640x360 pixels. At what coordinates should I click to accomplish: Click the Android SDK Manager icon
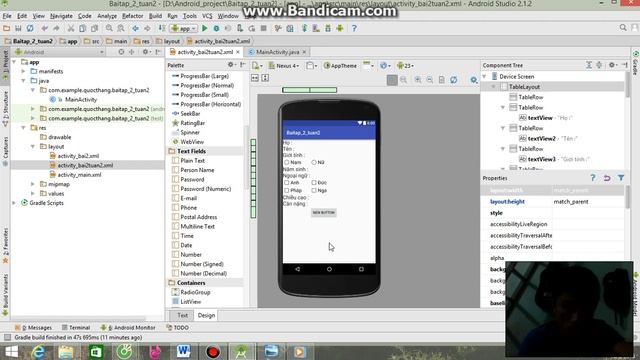point(328,28)
